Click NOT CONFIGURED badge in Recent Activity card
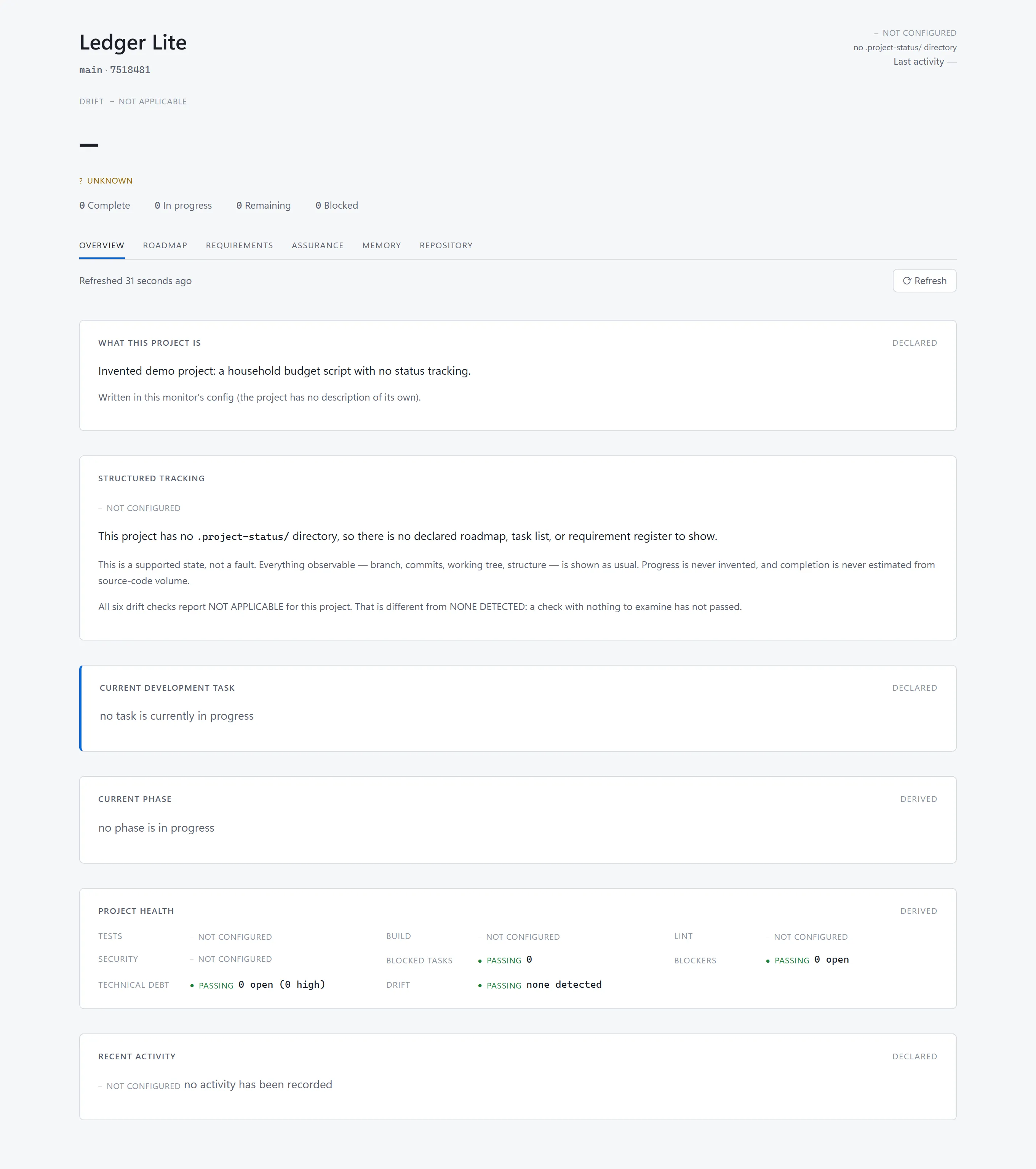The width and height of the screenshot is (1036, 1169). point(139,1086)
